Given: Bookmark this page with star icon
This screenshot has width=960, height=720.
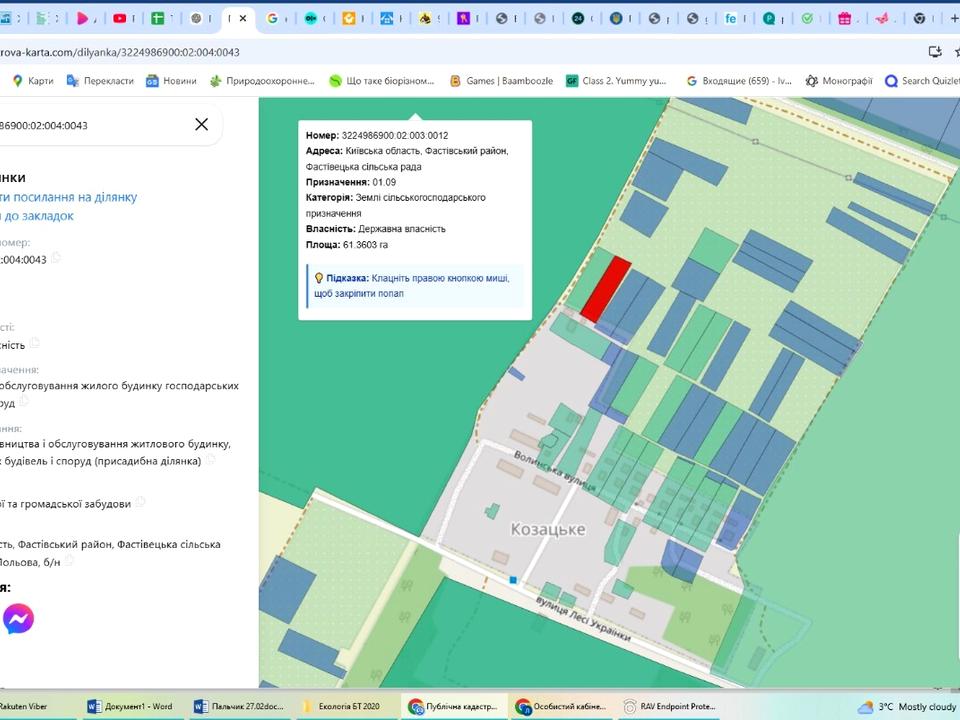Looking at the screenshot, I should 955,52.
